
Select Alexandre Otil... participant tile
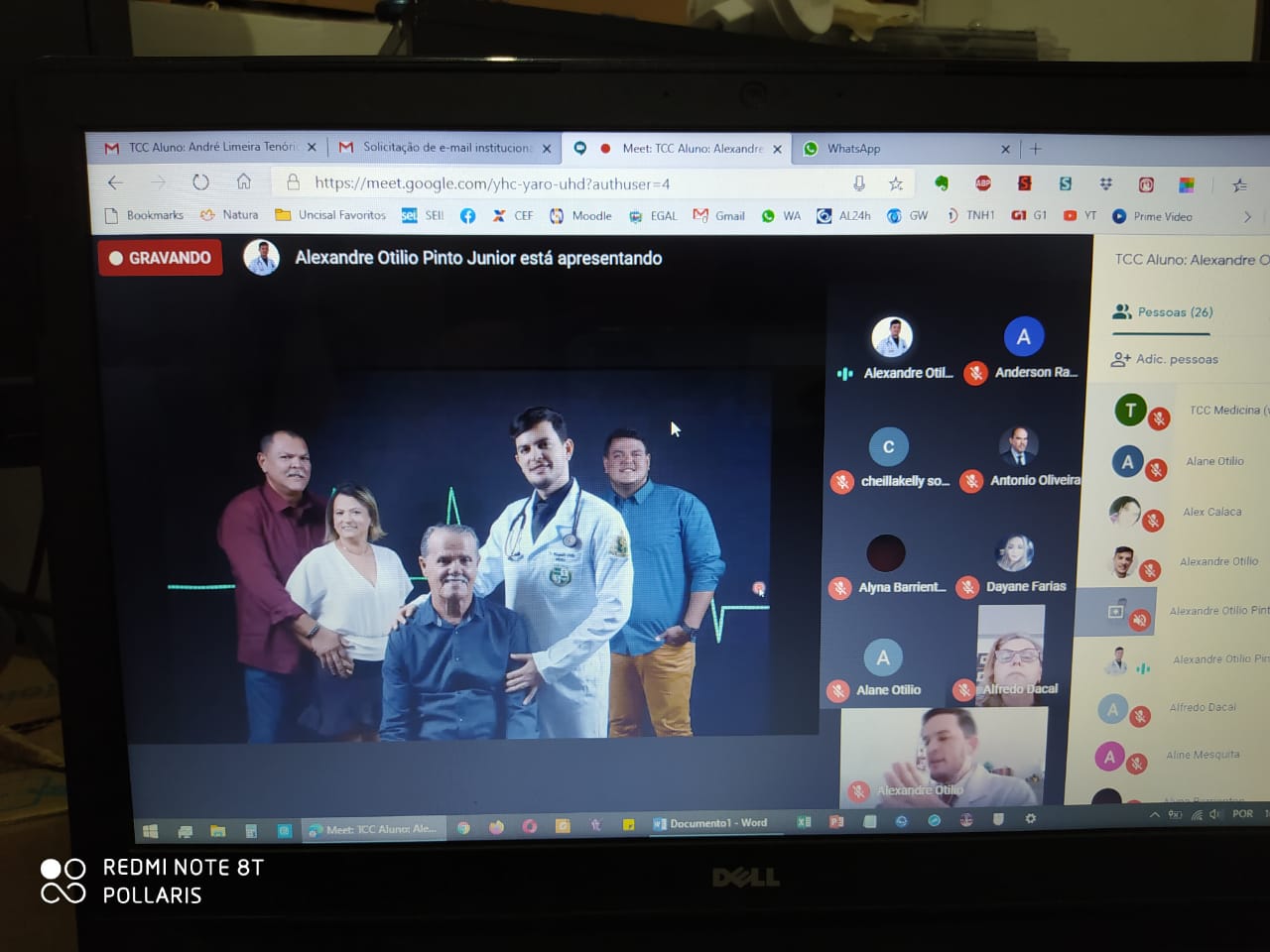tap(893, 349)
